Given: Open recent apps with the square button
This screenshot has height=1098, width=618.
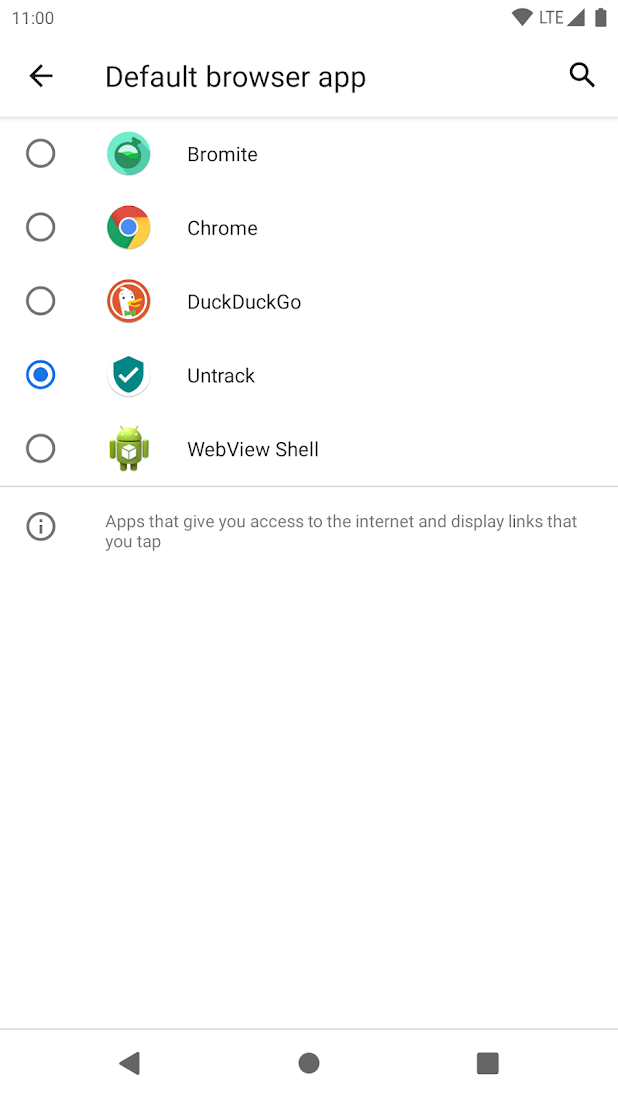Looking at the screenshot, I should [x=487, y=1063].
